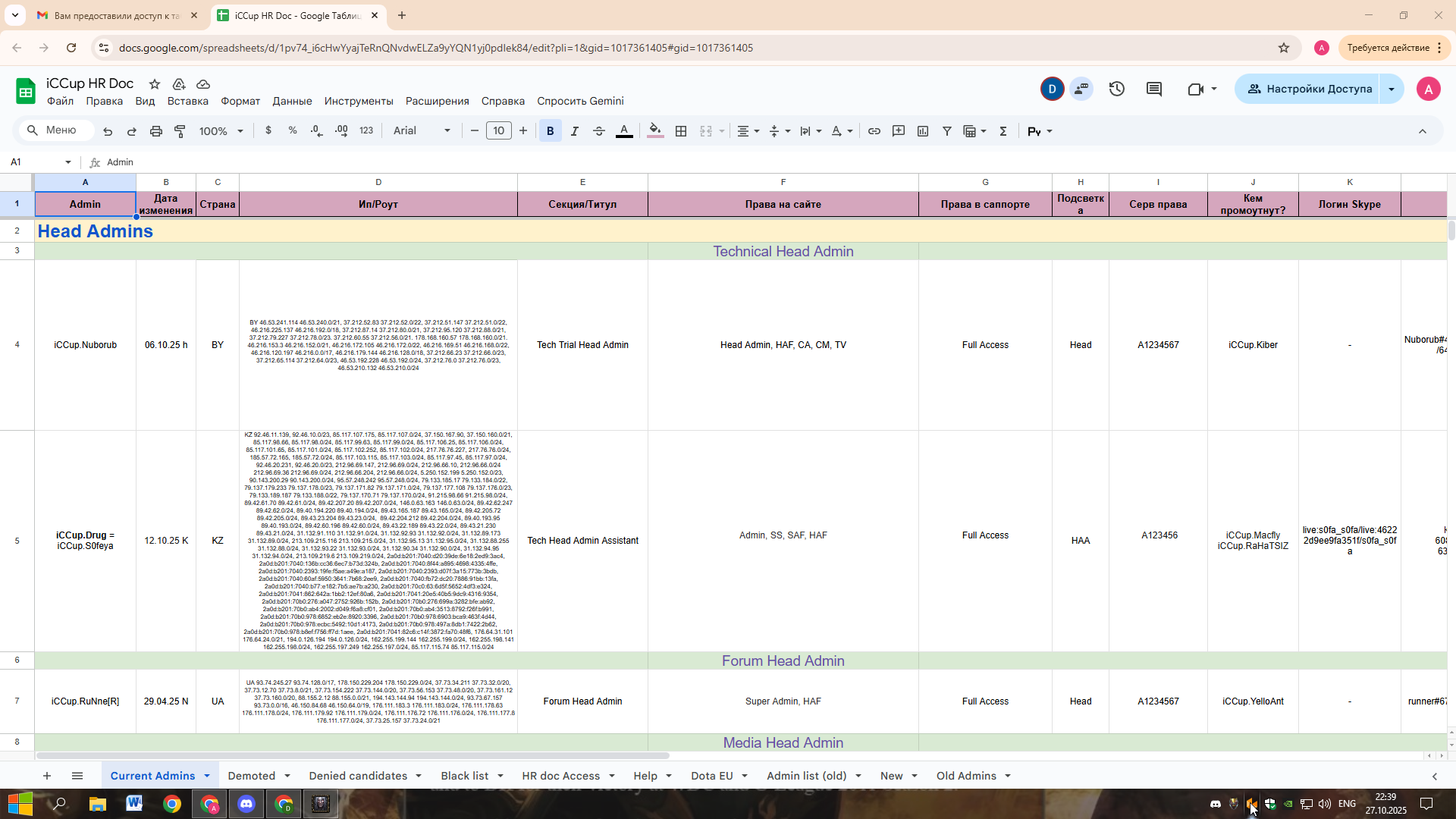This screenshot has width=1456, height=819.
Task: Toggle bold formatting button
Action: (x=551, y=131)
